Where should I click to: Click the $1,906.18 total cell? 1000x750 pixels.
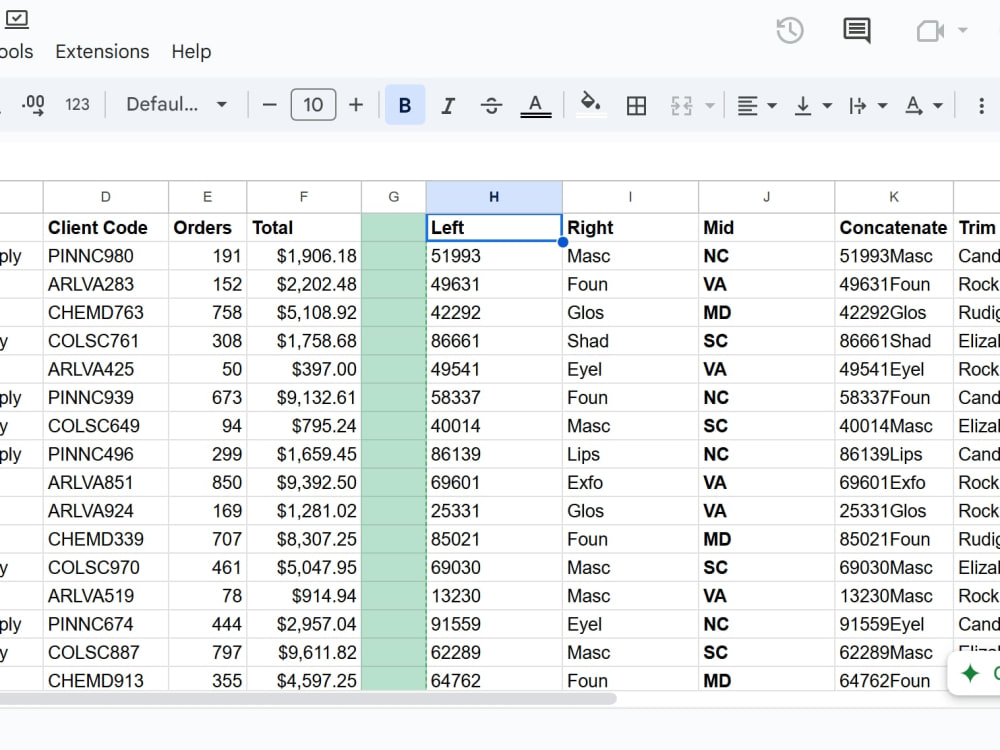tap(304, 256)
